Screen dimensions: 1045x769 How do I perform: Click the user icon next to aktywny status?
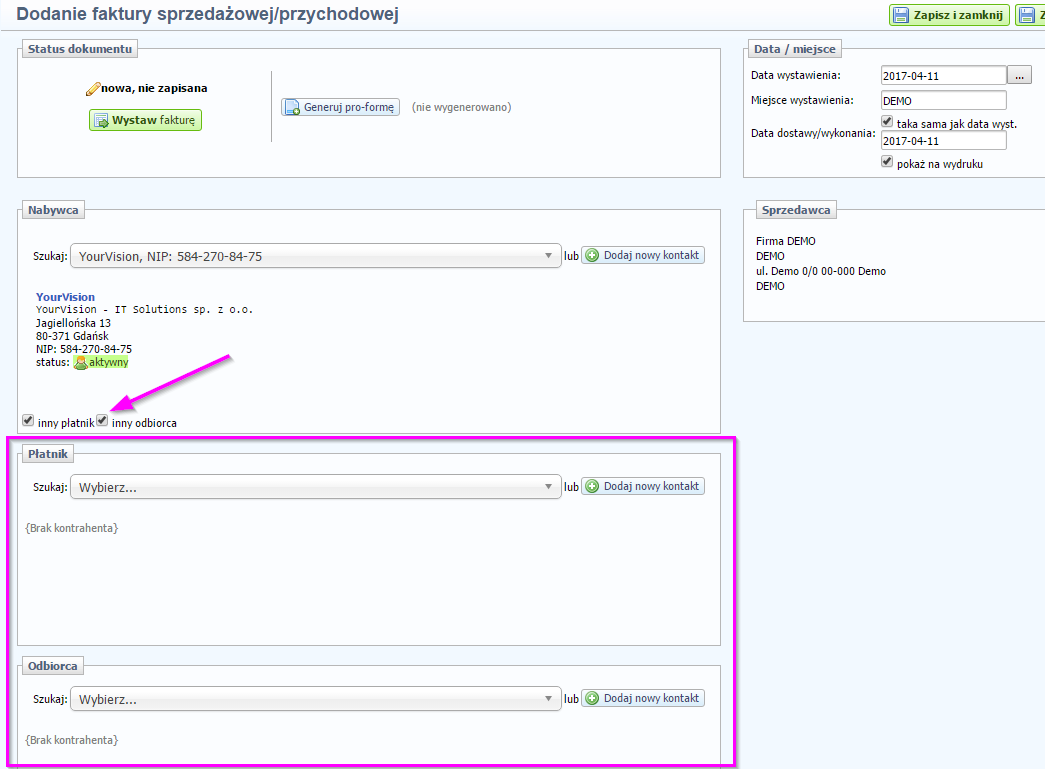(80, 363)
